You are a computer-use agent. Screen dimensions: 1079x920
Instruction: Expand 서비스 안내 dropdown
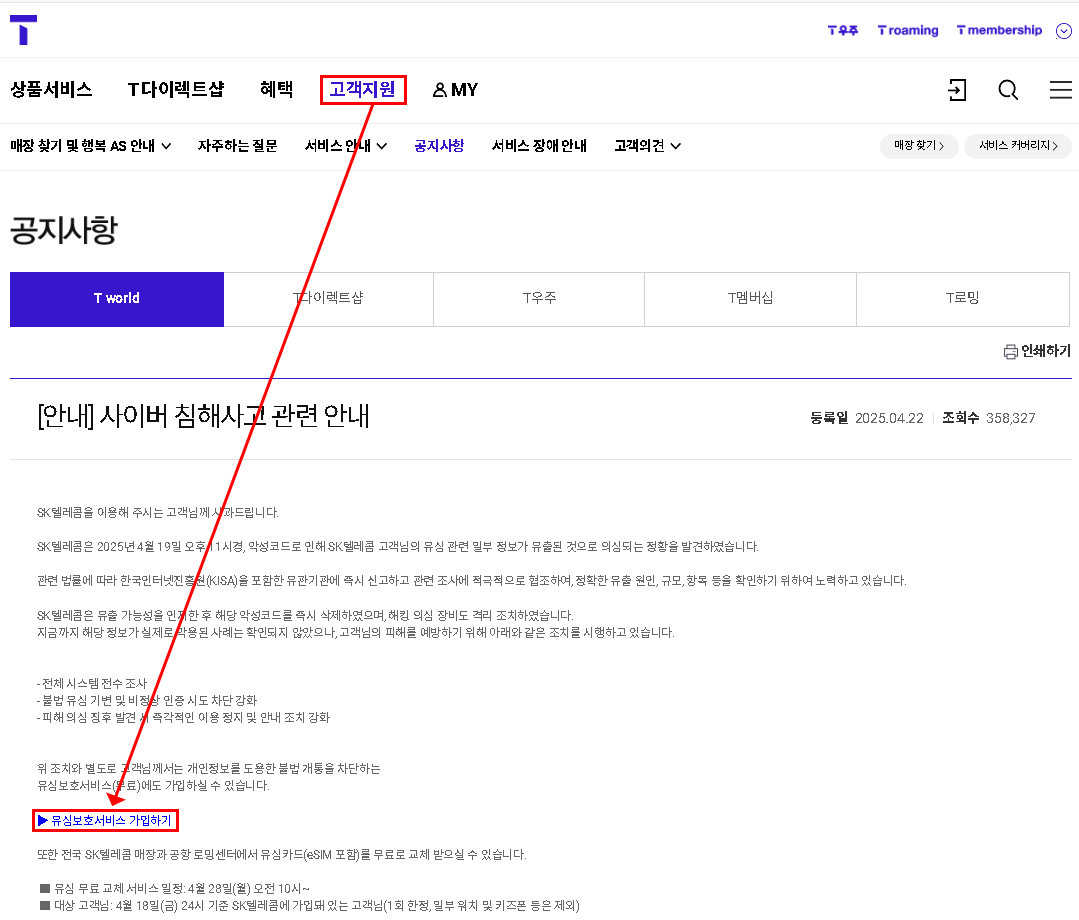click(x=346, y=146)
